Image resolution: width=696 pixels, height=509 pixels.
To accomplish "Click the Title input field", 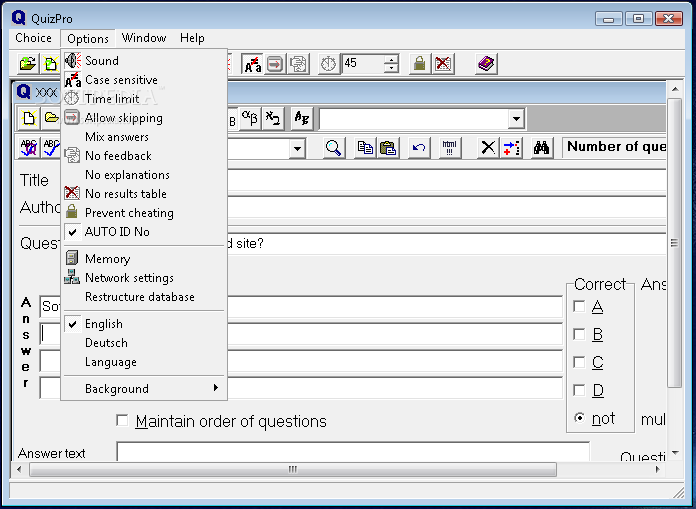I will pyautogui.click(x=447, y=182).
